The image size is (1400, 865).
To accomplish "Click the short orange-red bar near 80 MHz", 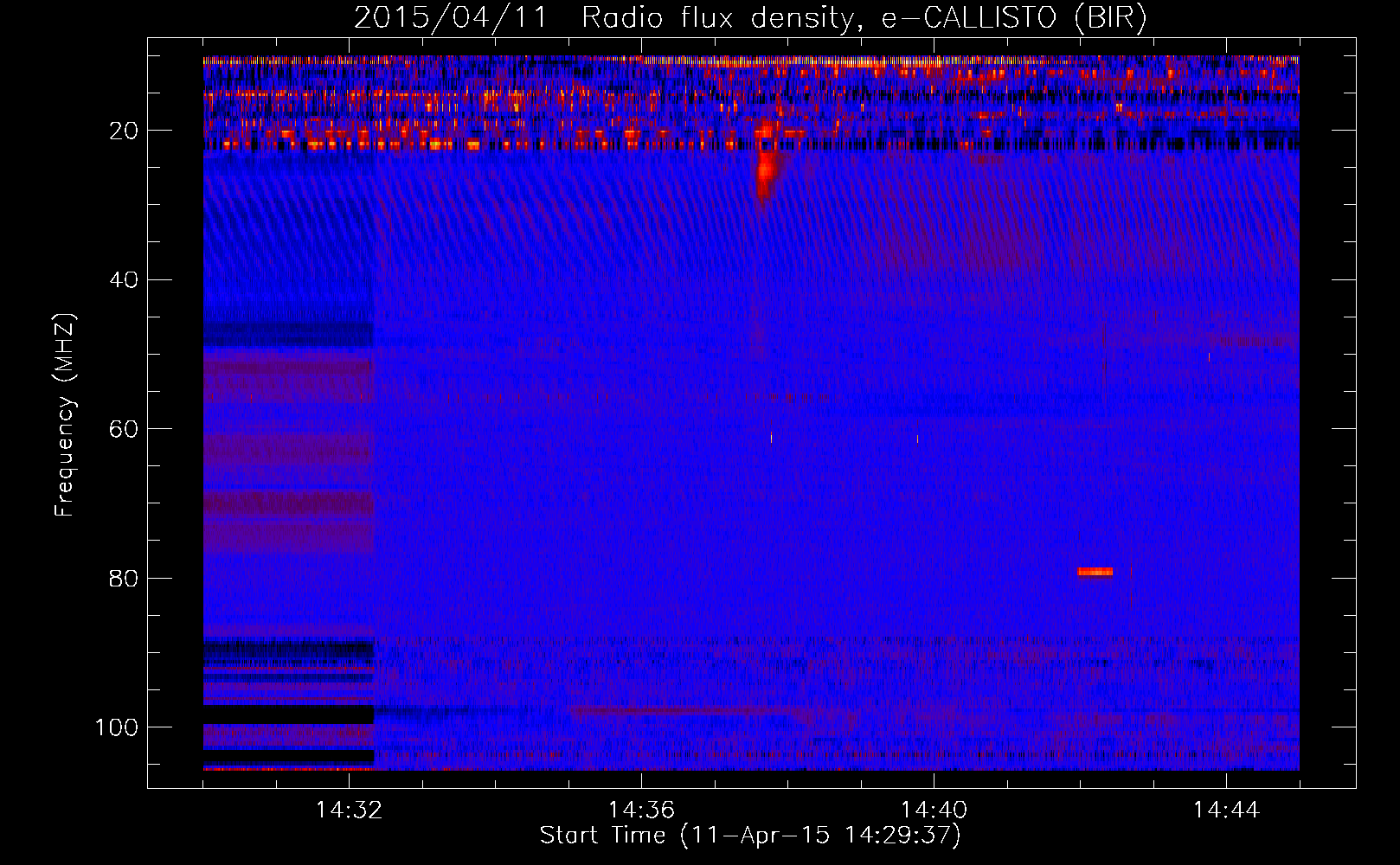I will 1095,572.
